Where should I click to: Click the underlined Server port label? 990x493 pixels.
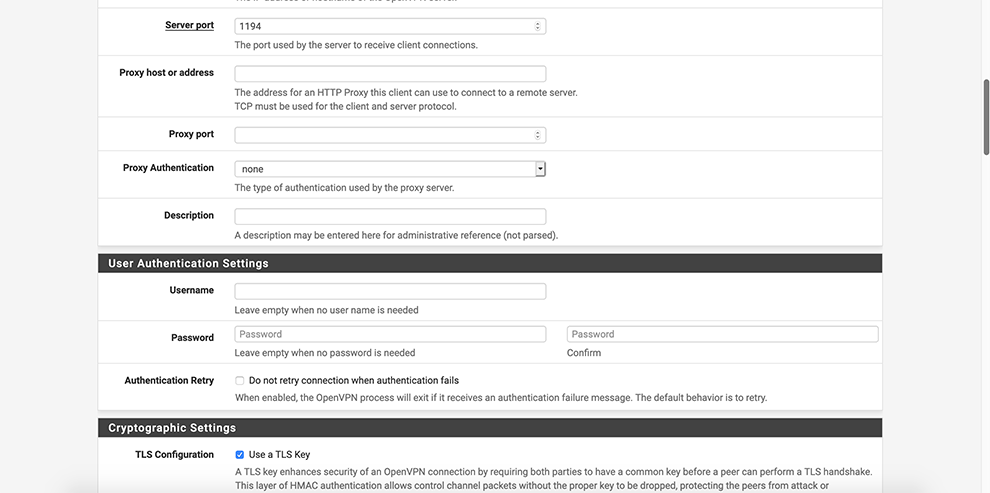189,25
